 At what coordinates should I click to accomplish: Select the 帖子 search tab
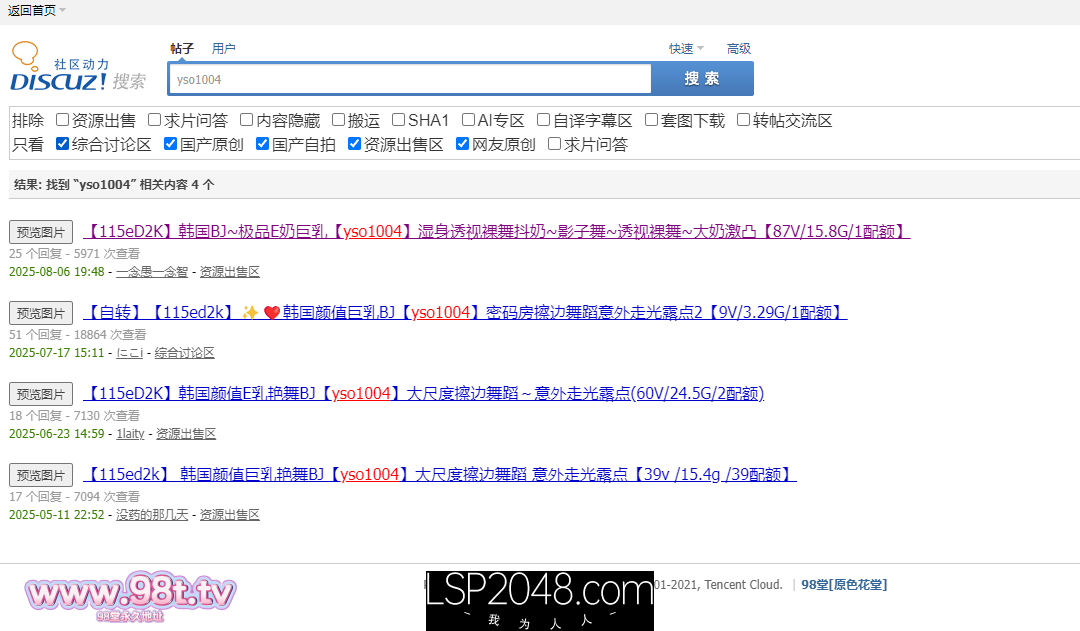click(182, 49)
